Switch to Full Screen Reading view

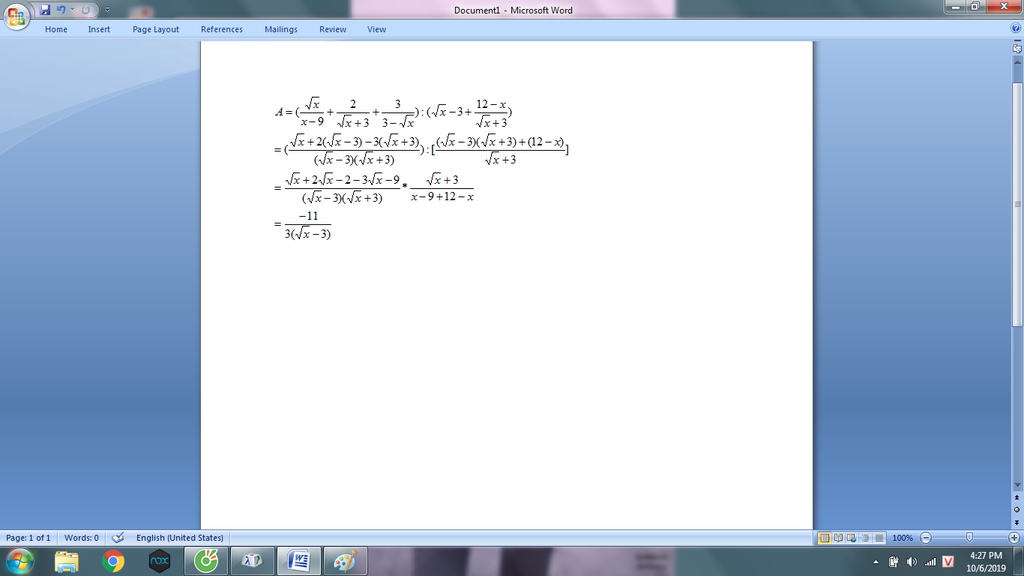(838, 538)
